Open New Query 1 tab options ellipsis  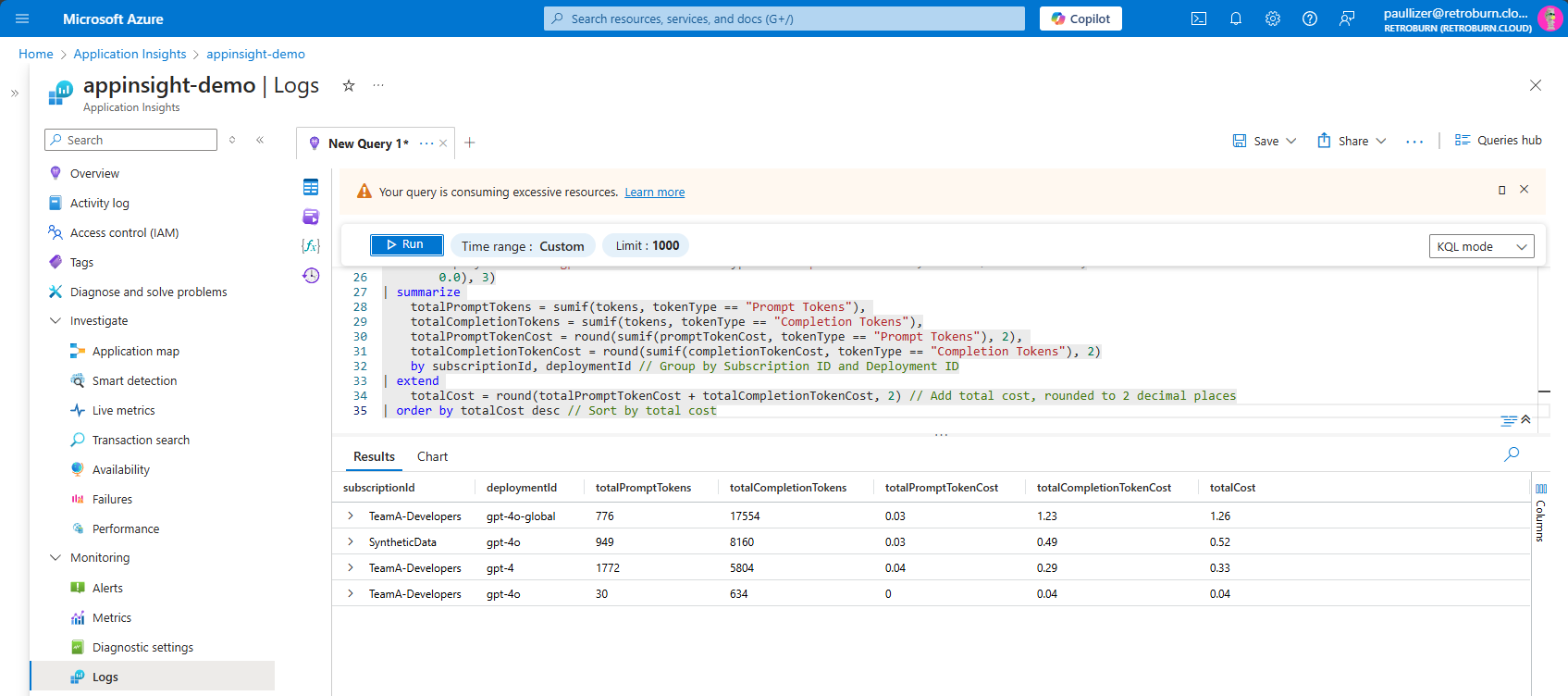[426, 143]
